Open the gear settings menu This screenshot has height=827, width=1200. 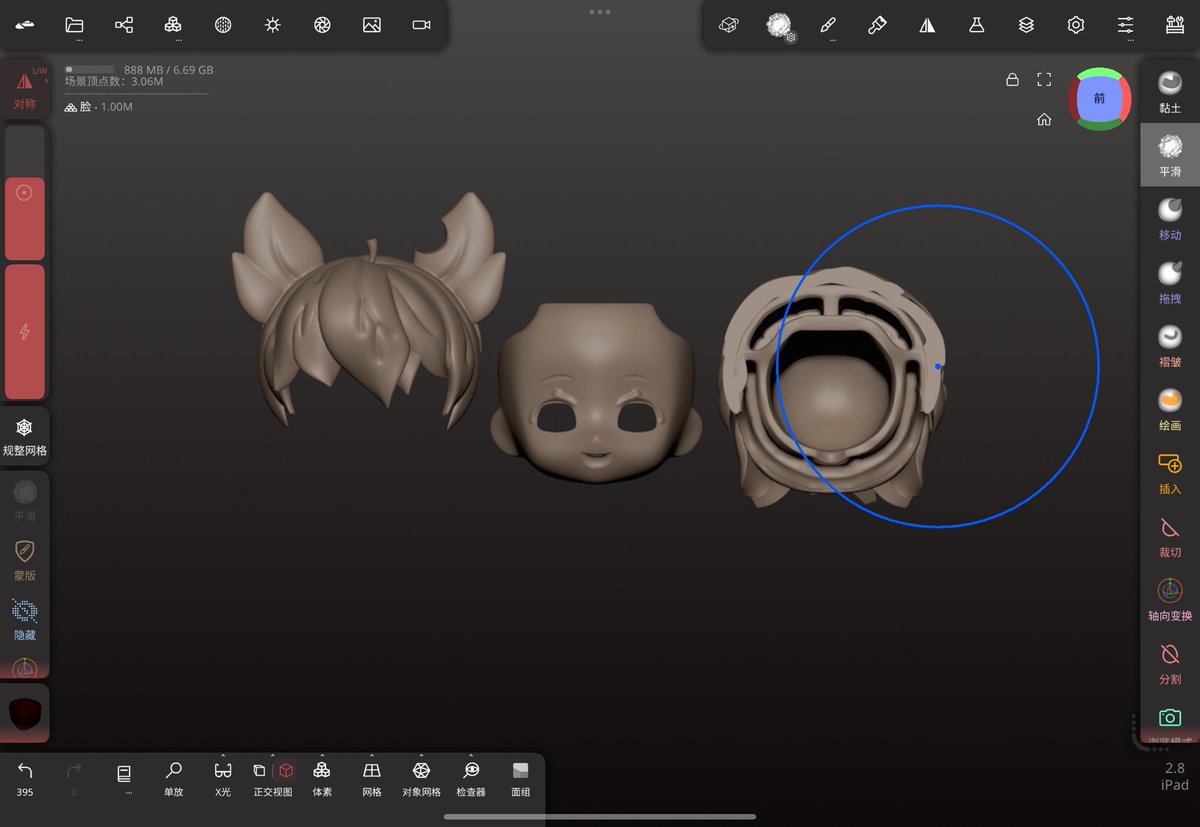(x=1076, y=25)
